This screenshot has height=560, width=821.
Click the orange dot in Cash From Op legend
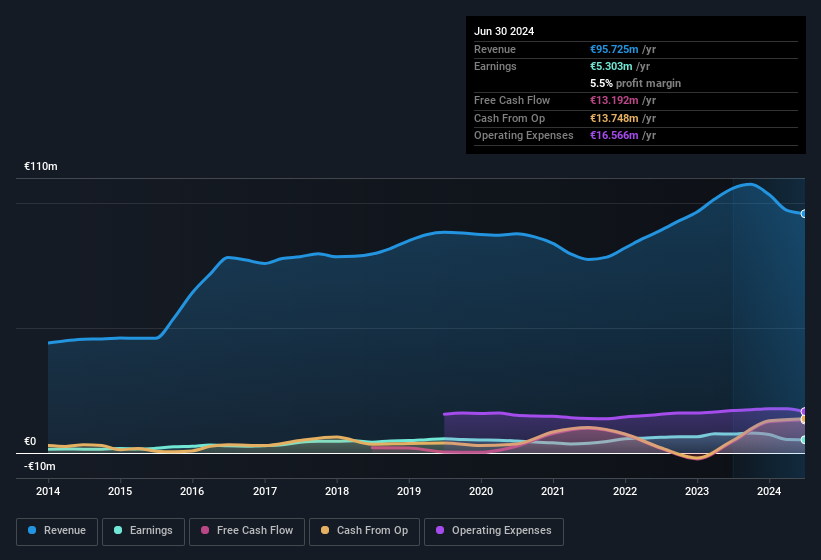[x=325, y=530]
